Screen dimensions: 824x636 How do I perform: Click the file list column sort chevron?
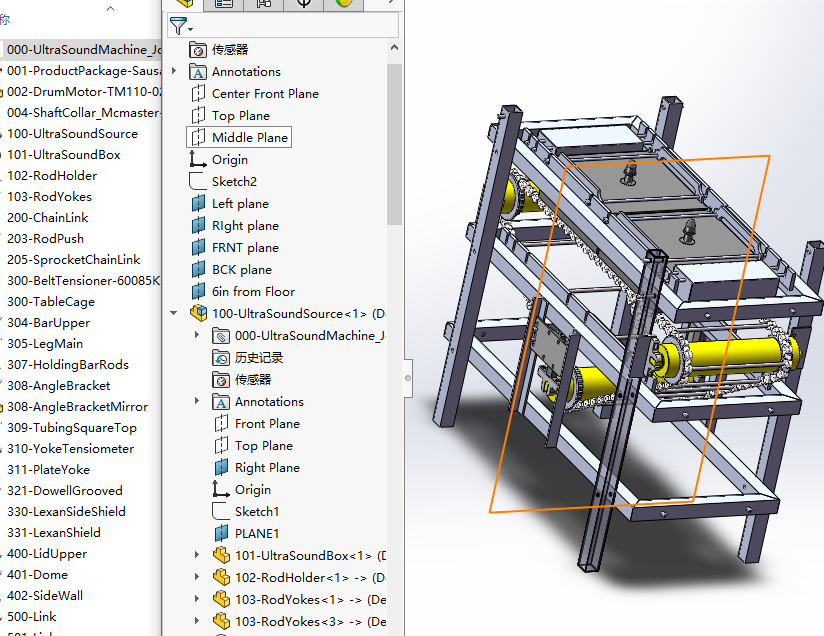coord(110,8)
